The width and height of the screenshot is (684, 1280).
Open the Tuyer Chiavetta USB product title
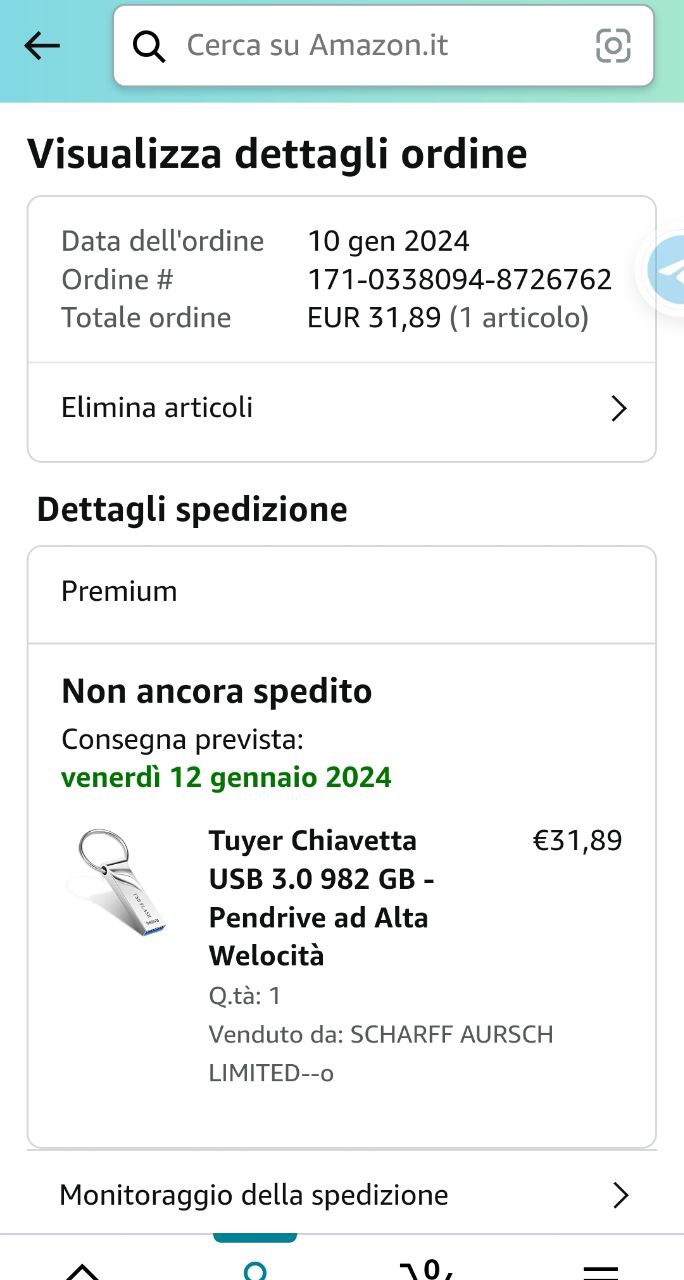click(318, 897)
